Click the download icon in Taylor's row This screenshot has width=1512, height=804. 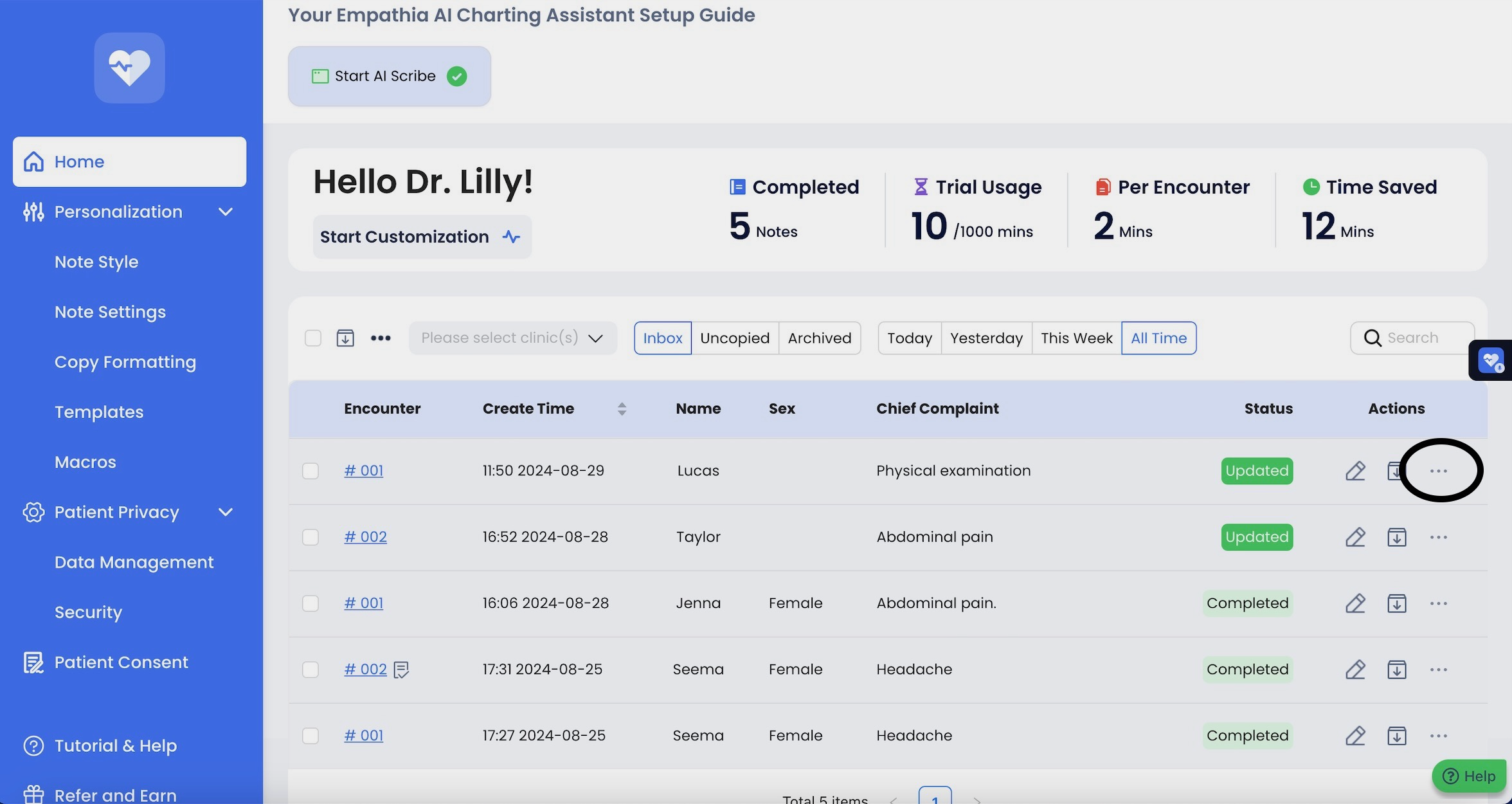tap(1396, 537)
